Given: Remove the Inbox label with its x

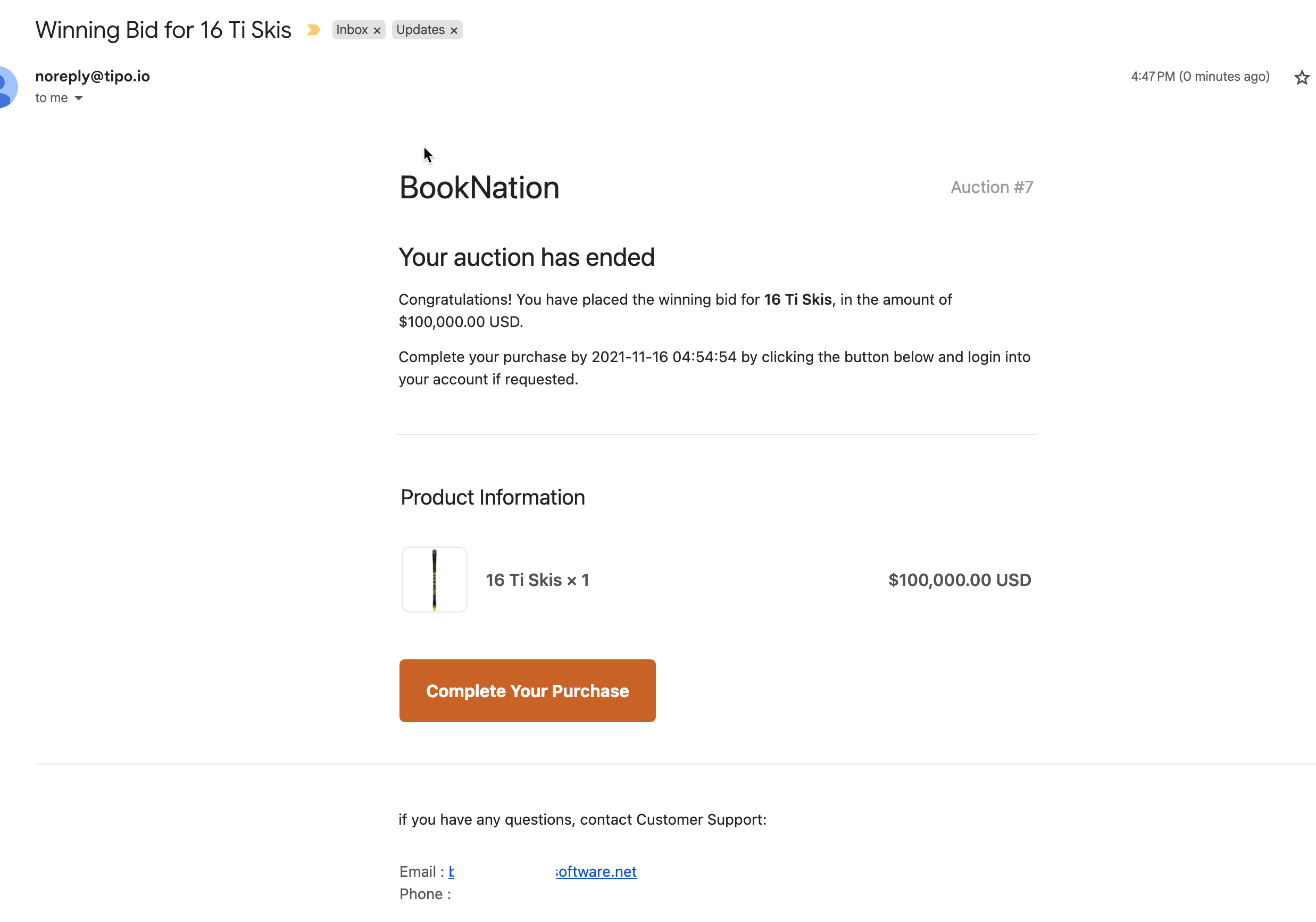Looking at the screenshot, I should 377,31.
